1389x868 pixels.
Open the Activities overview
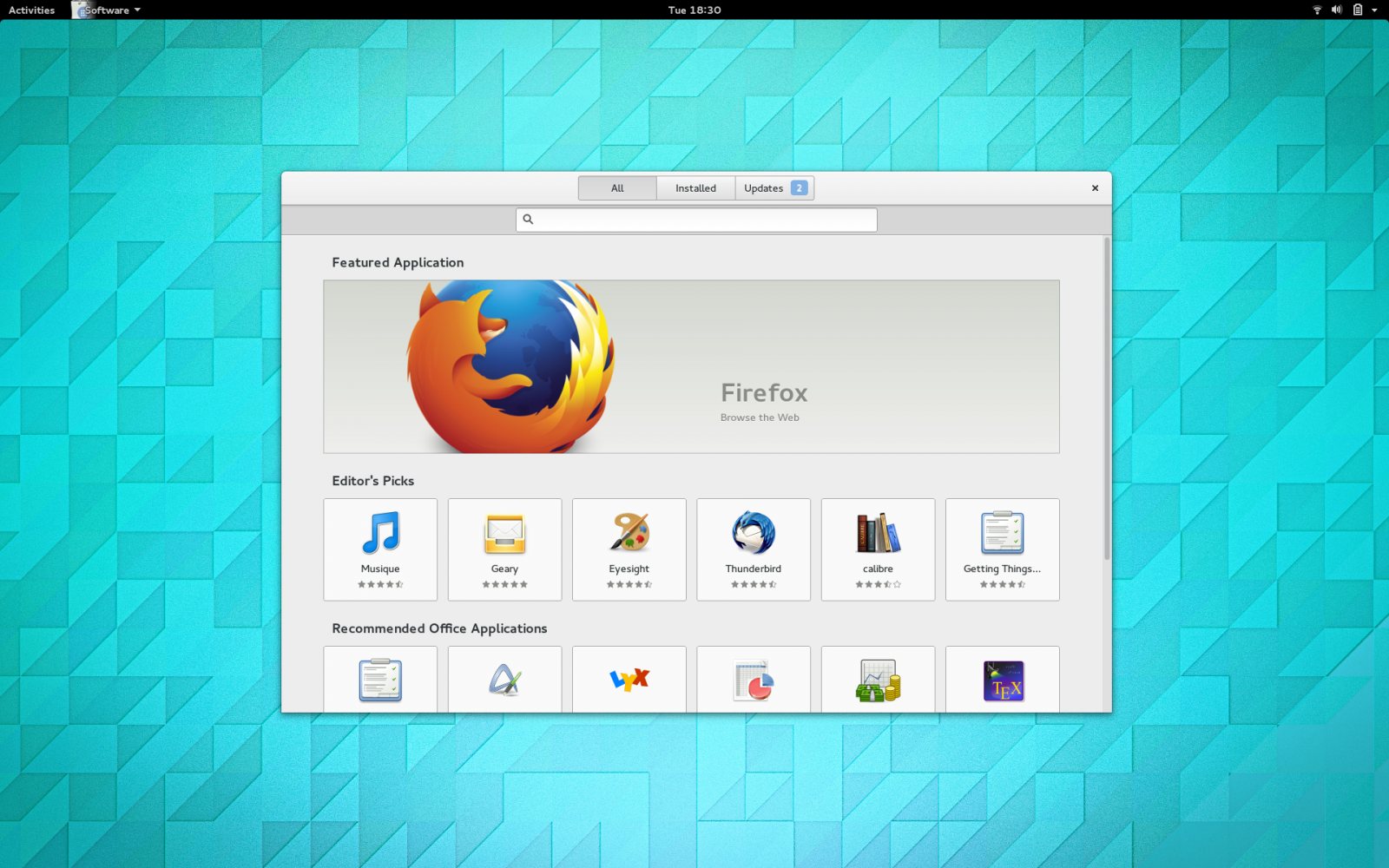coord(32,10)
